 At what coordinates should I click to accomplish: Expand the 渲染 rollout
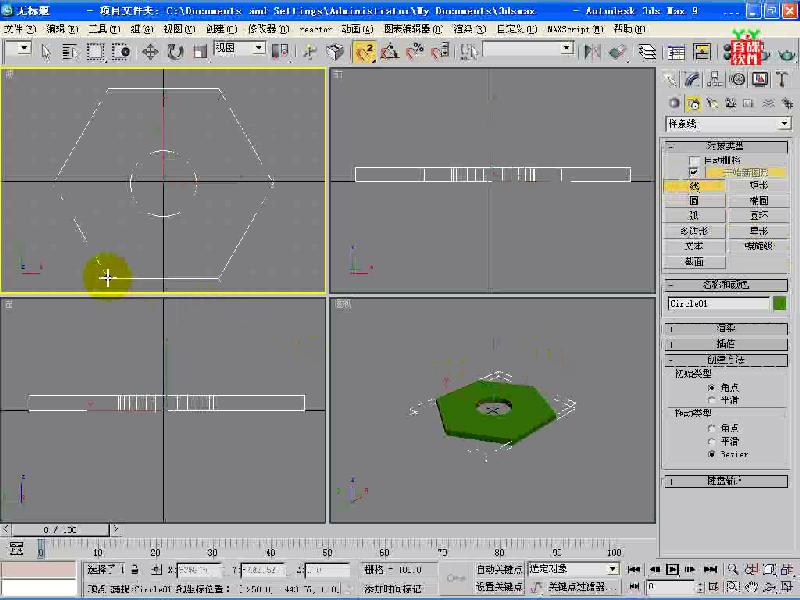(726, 329)
